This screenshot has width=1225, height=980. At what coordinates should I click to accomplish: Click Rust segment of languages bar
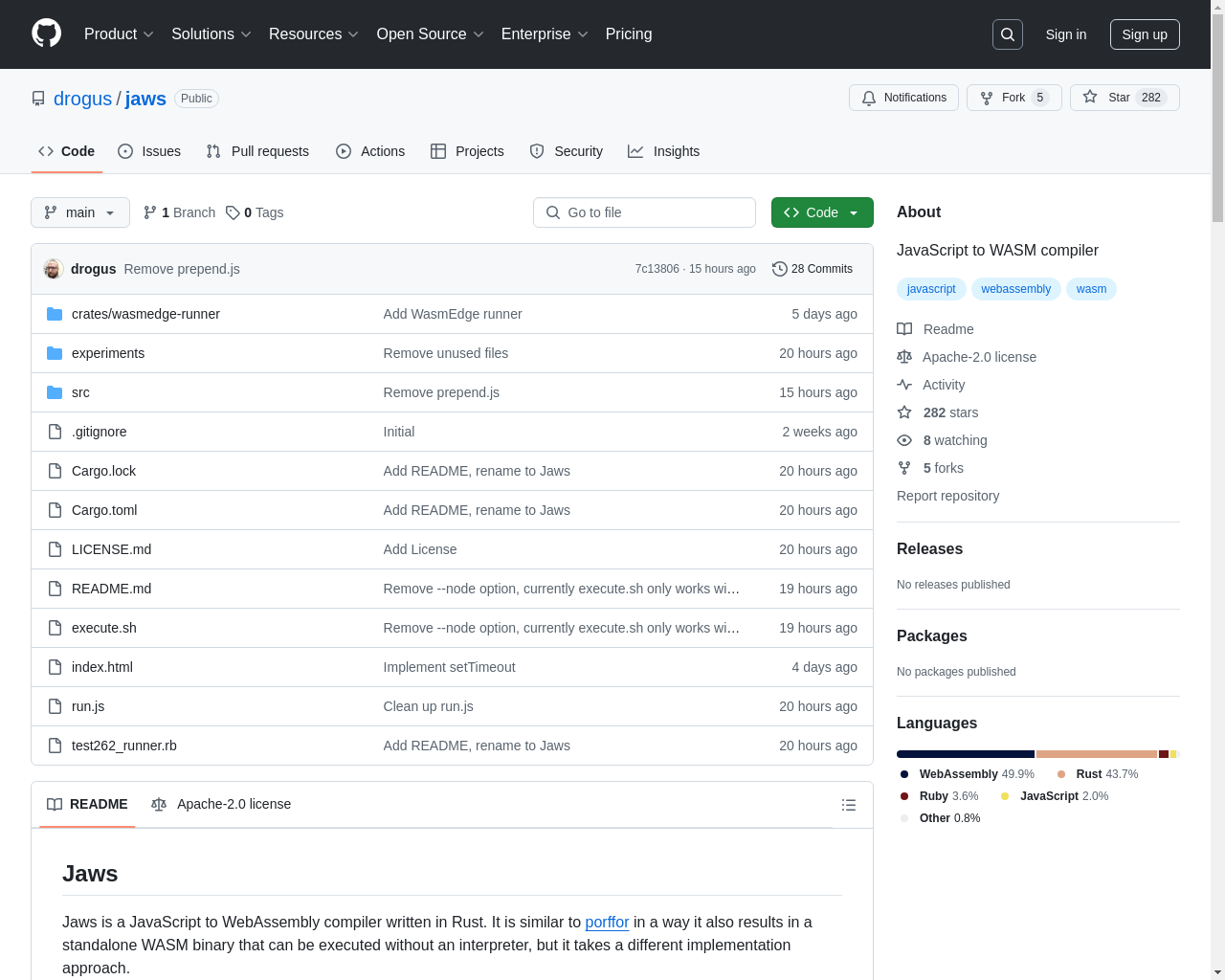pos(1097,754)
